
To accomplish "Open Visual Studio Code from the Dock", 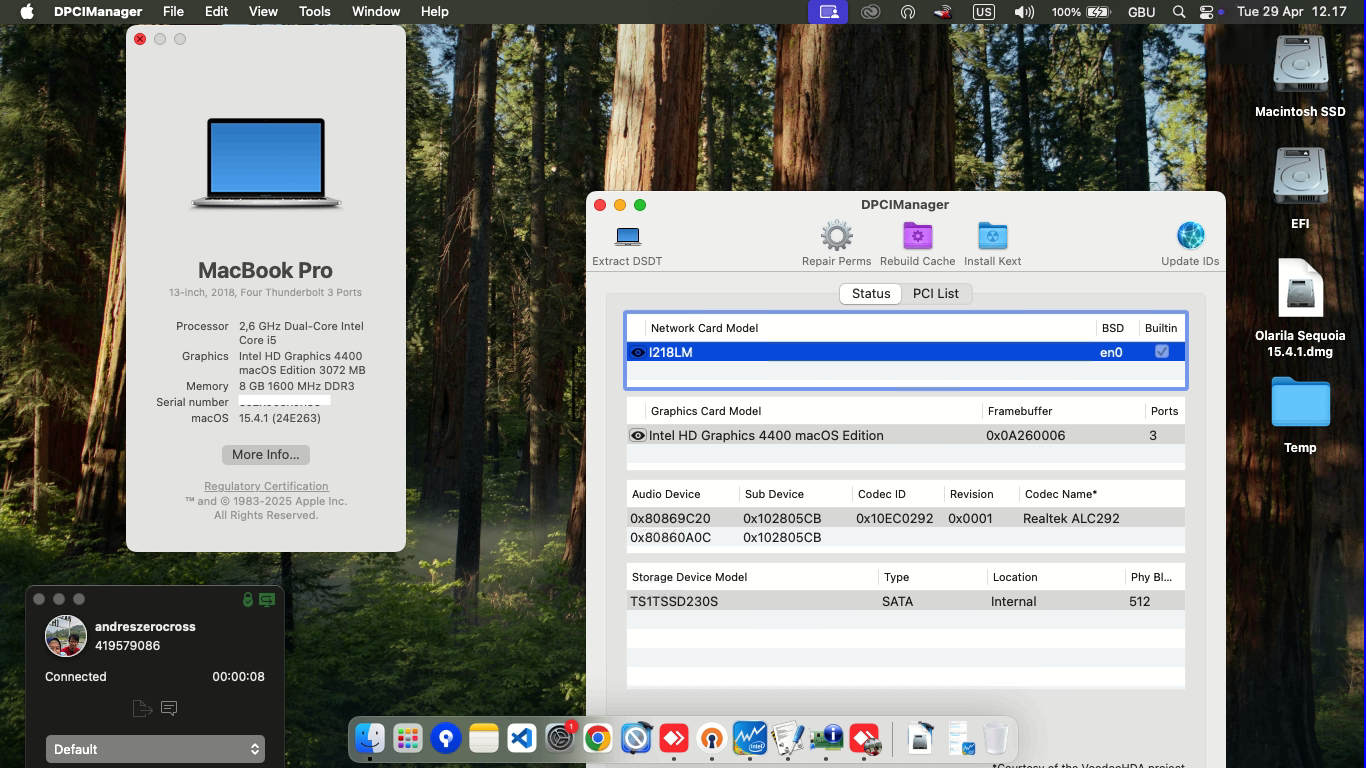I will [x=521, y=738].
